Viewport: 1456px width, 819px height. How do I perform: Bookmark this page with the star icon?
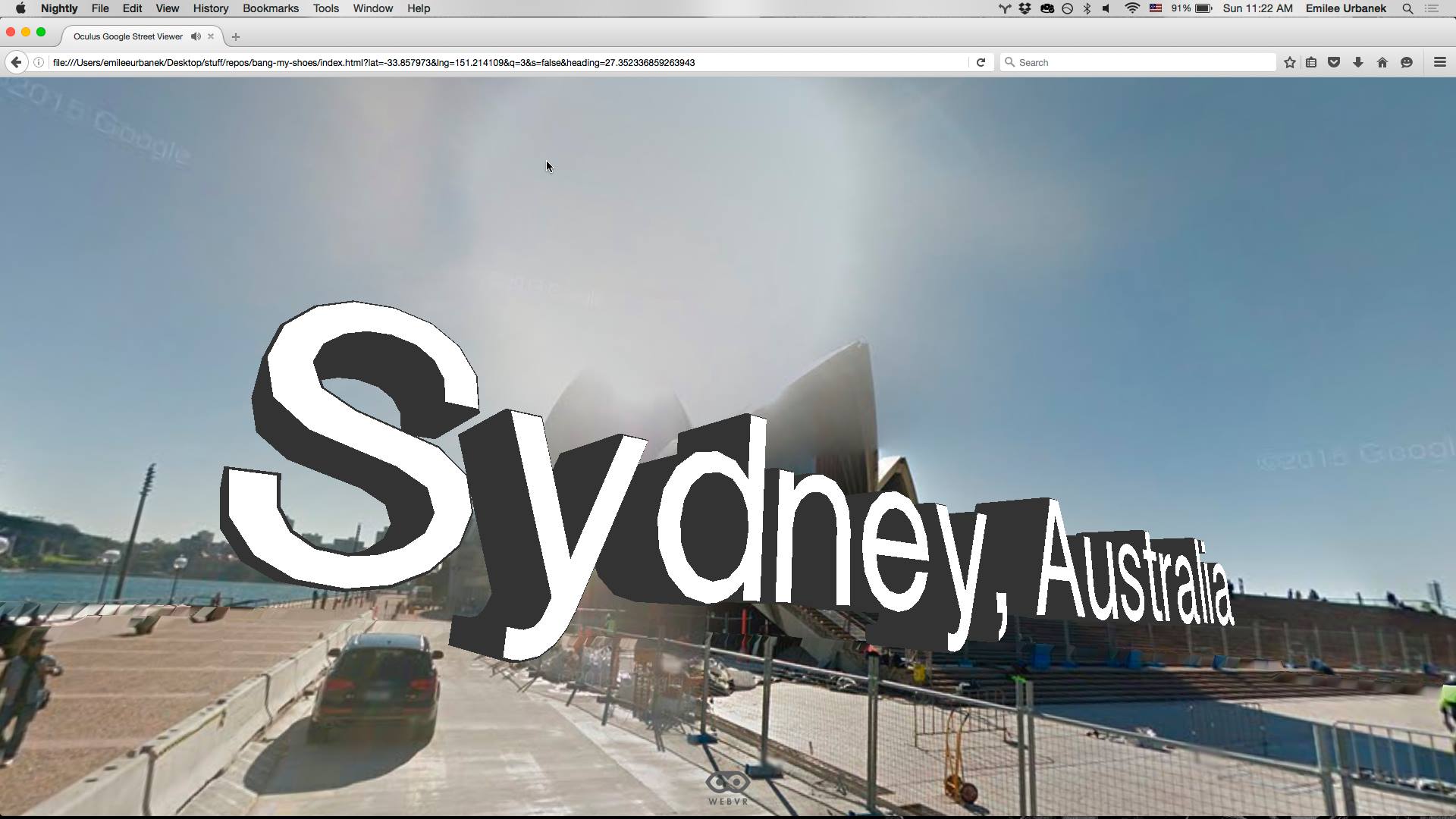pos(1289,63)
